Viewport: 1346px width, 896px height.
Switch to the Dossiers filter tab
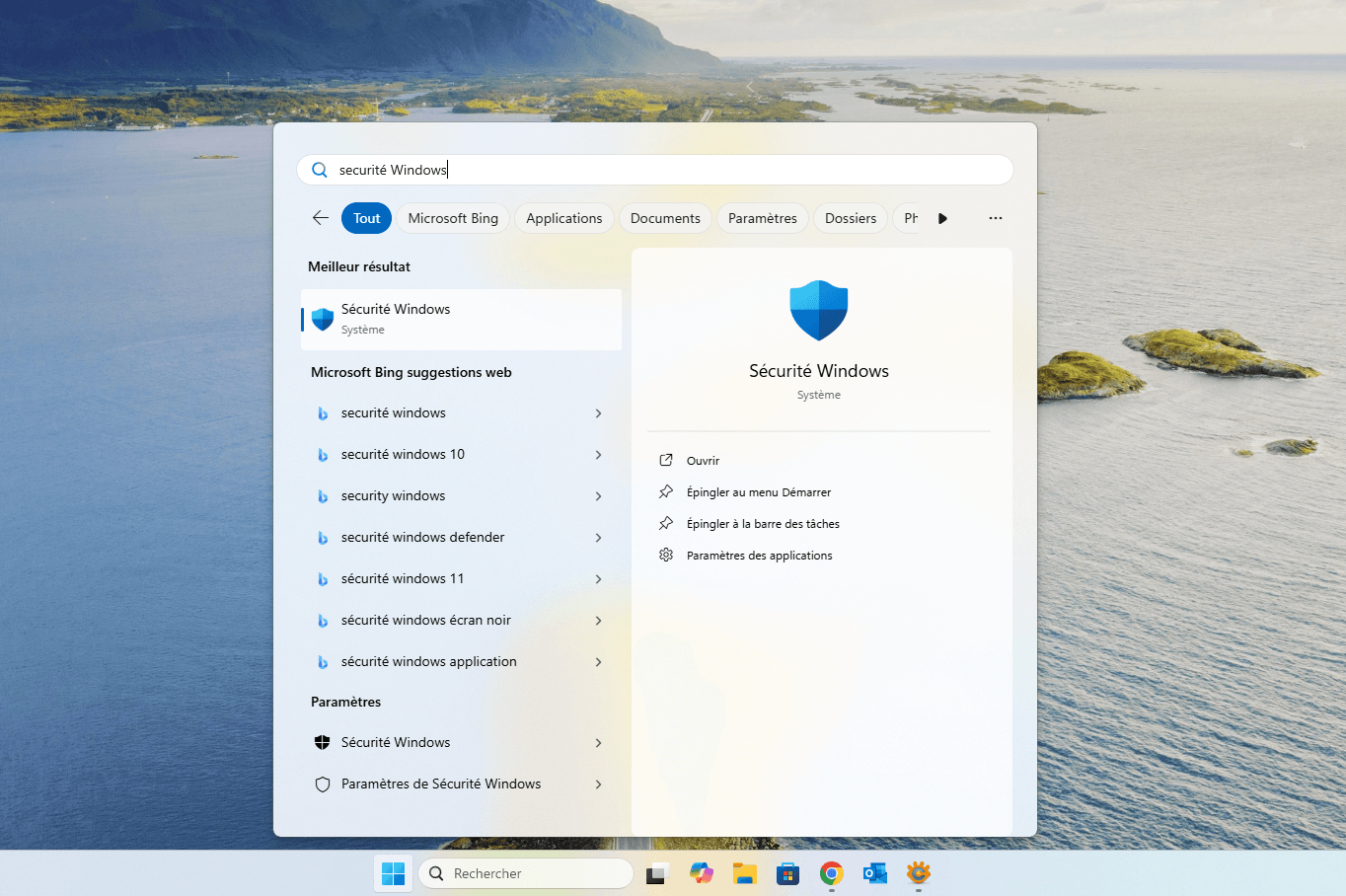click(x=851, y=218)
